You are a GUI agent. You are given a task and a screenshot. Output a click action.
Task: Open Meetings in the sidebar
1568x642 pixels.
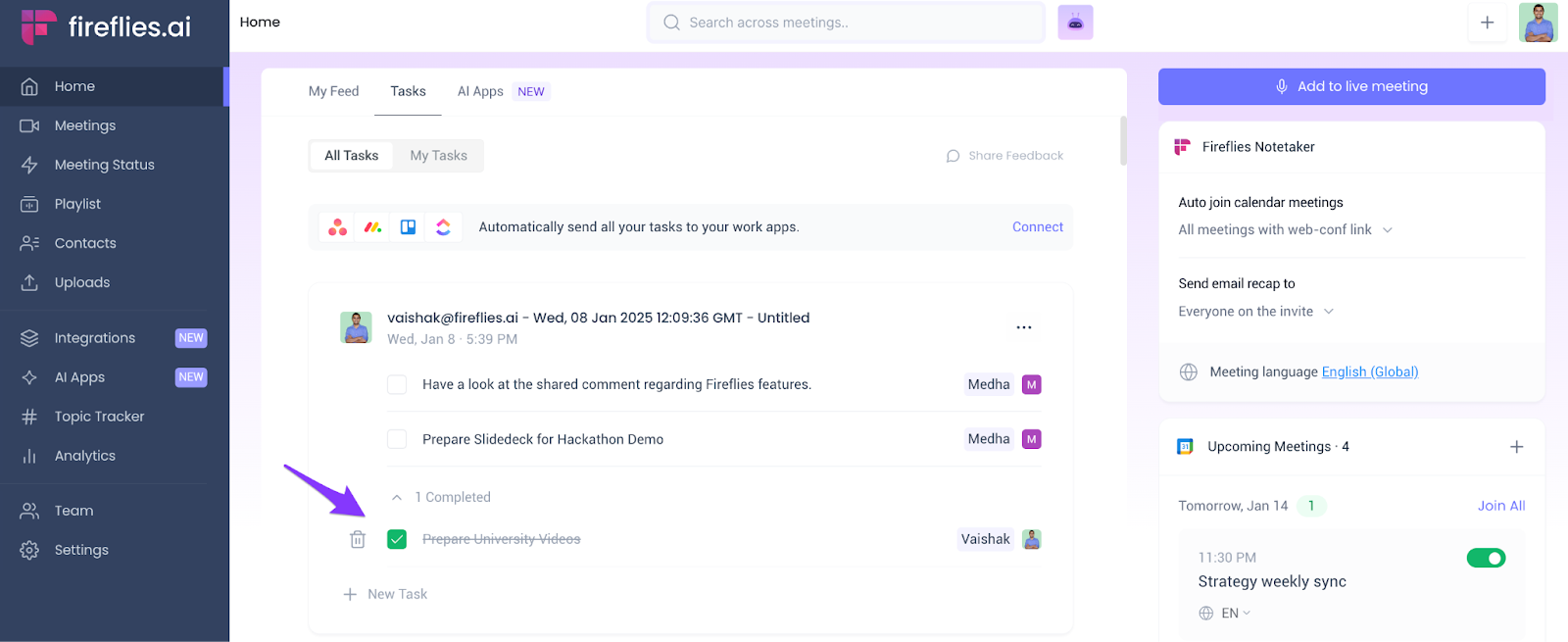click(114, 125)
